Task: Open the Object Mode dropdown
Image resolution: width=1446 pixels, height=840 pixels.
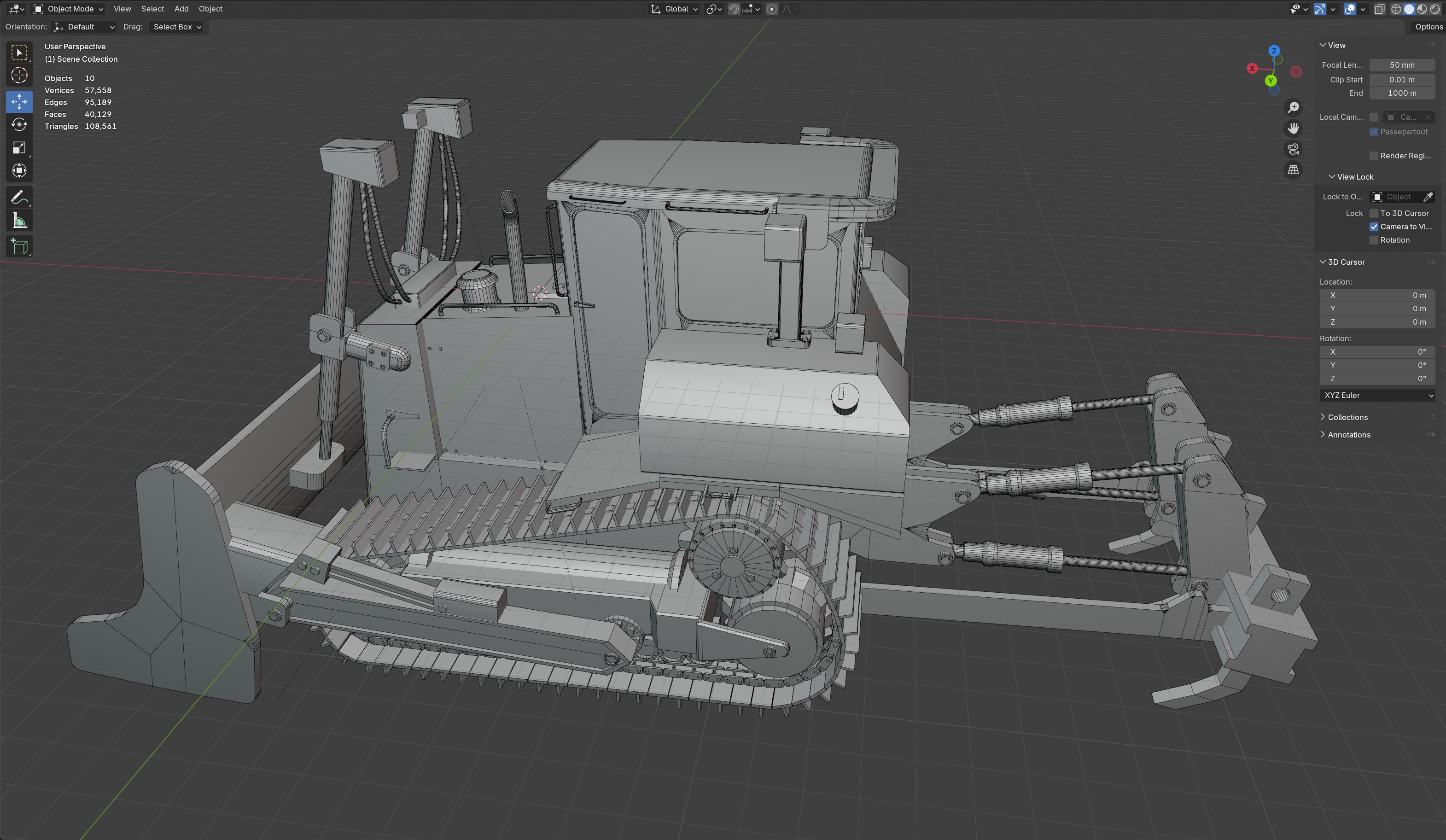Action: (68, 9)
